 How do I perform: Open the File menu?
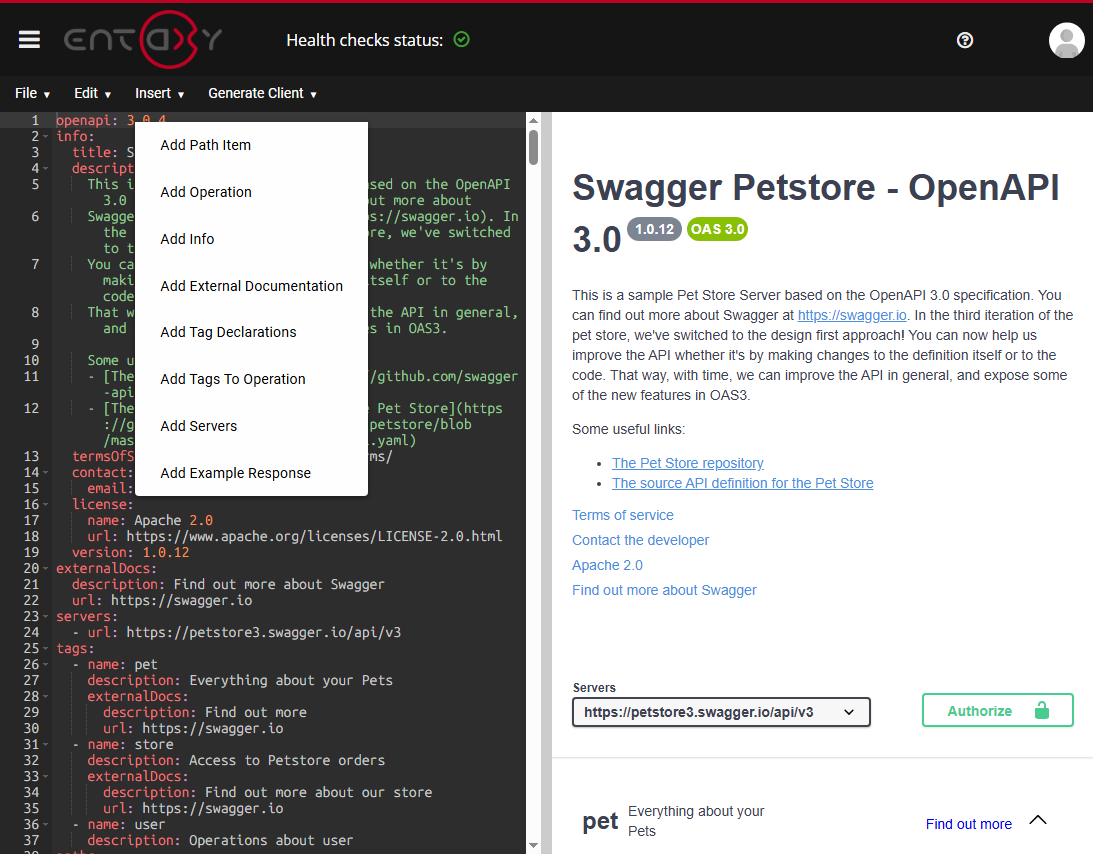pos(32,93)
